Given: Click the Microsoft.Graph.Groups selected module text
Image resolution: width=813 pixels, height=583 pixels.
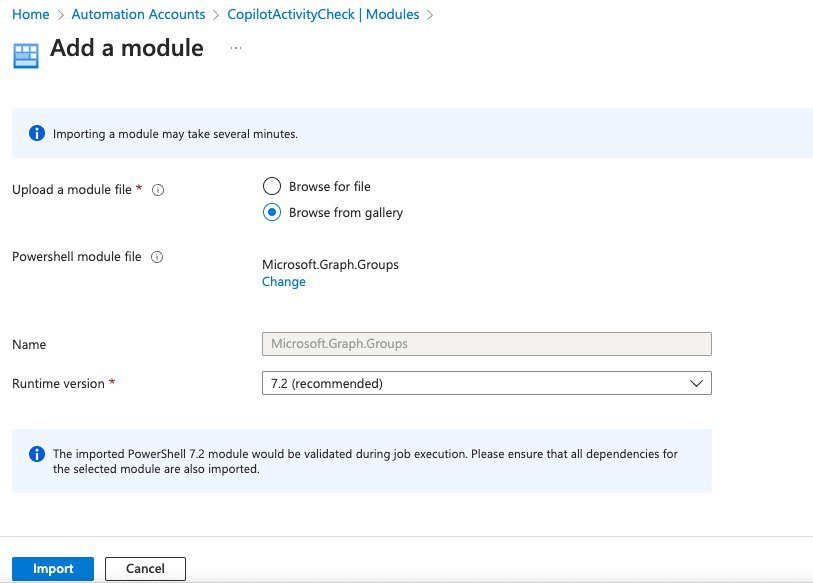Looking at the screenshot, I should (x=330, y=265).
